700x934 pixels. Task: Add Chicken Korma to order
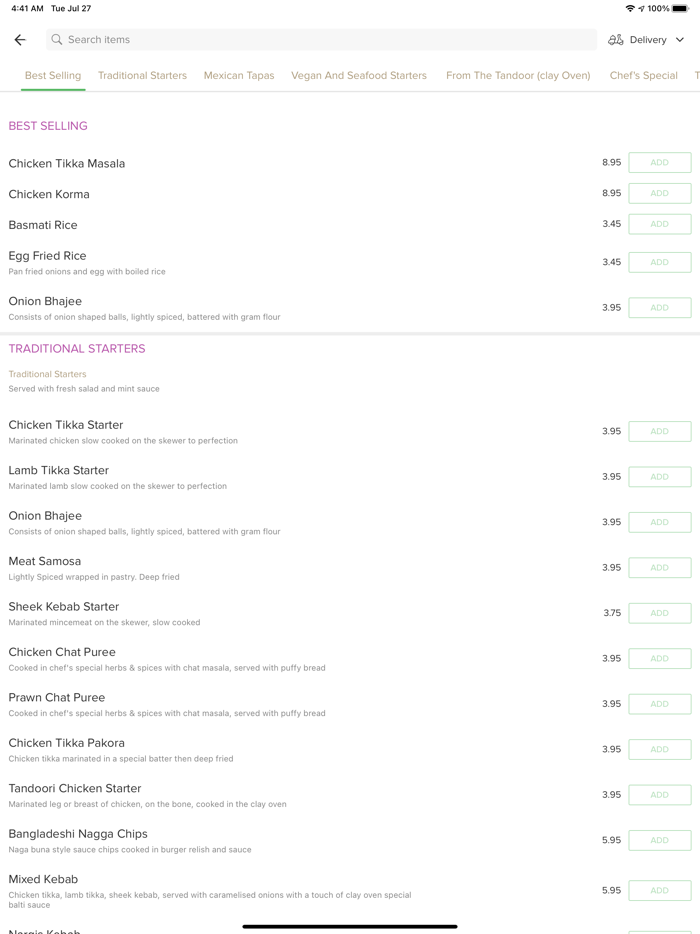659,193
